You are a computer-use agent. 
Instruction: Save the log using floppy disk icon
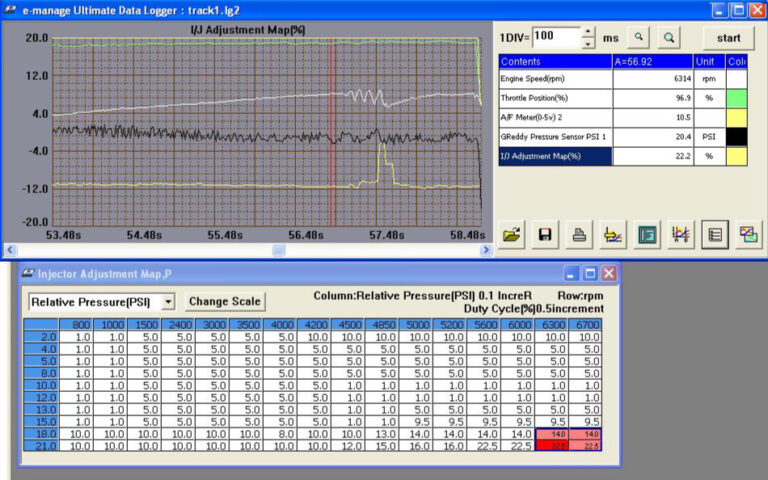click(x=546, y=235)
